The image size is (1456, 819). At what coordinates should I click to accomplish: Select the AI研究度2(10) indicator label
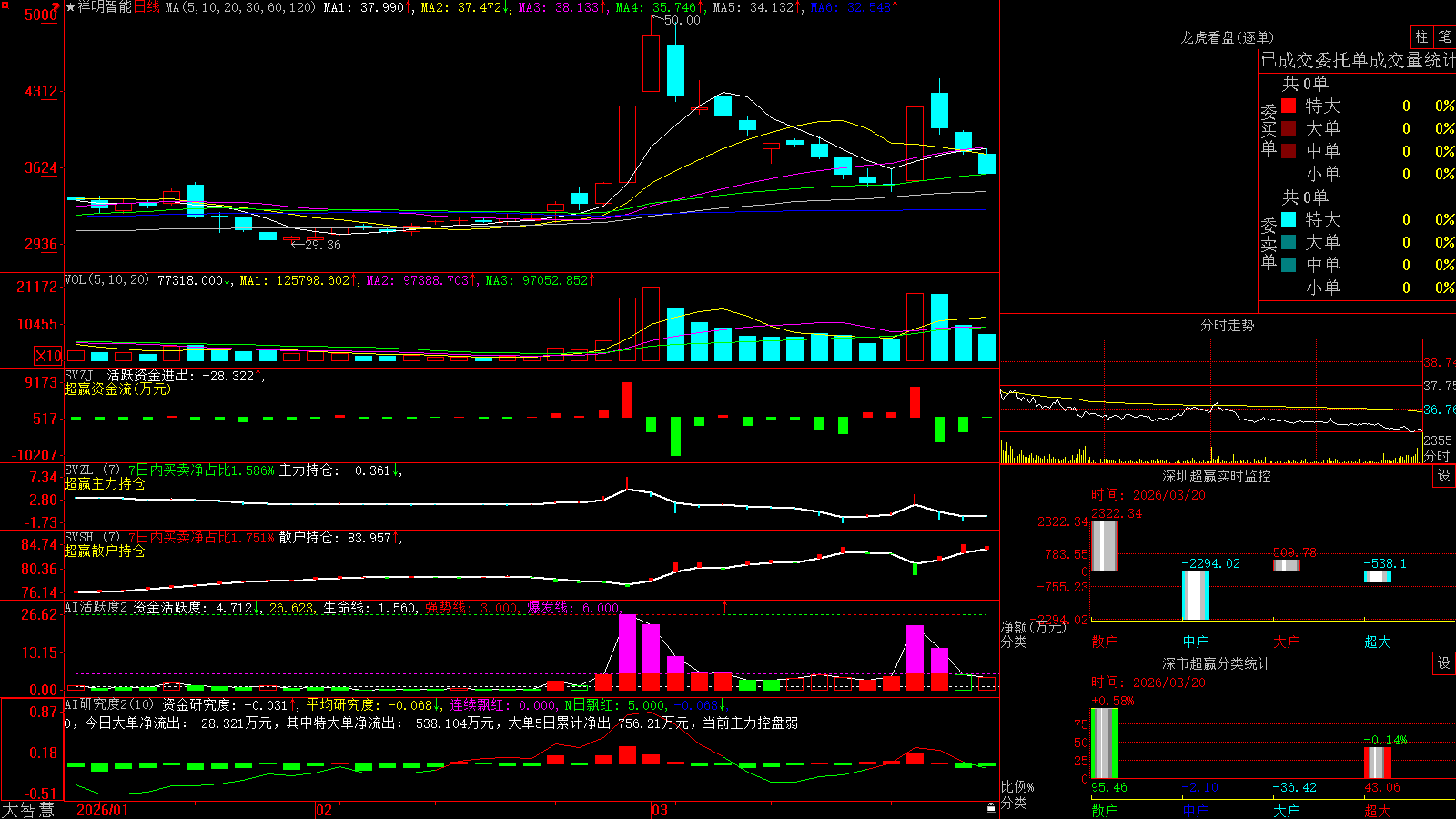coord(109,704)
